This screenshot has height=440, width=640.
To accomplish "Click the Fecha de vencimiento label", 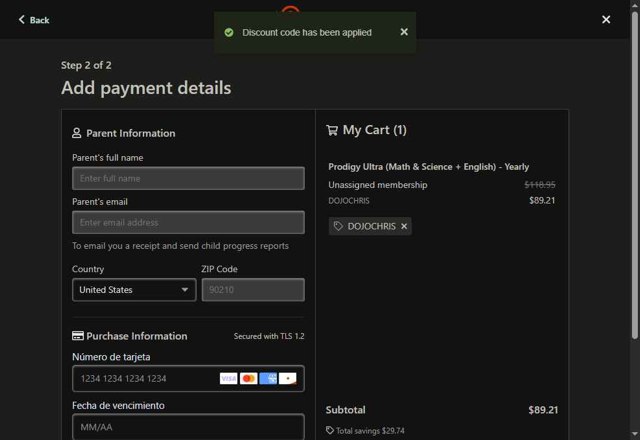I will pos(118,405).
